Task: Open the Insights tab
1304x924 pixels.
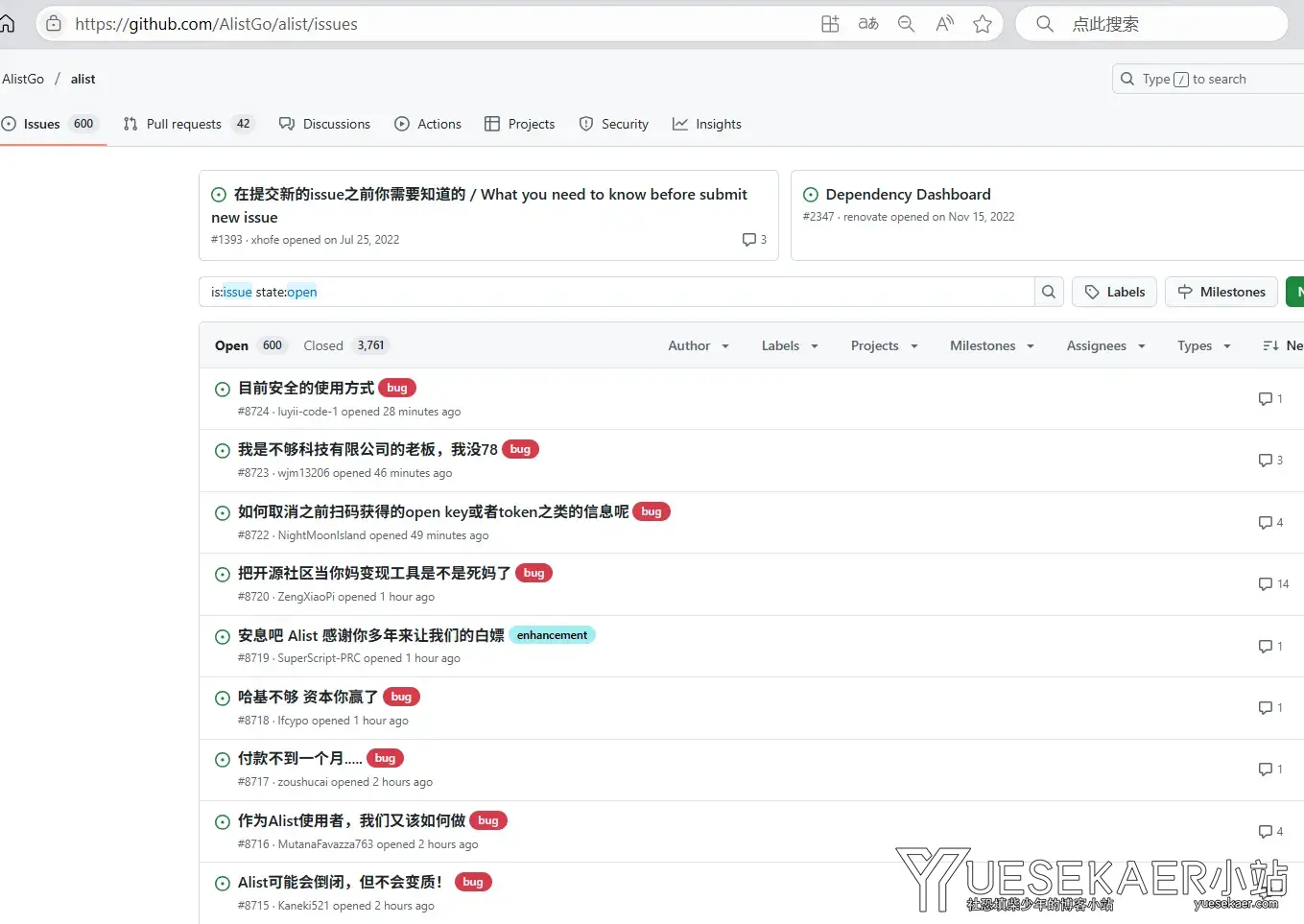Action: pyautogui.click(x=707, y=124)
